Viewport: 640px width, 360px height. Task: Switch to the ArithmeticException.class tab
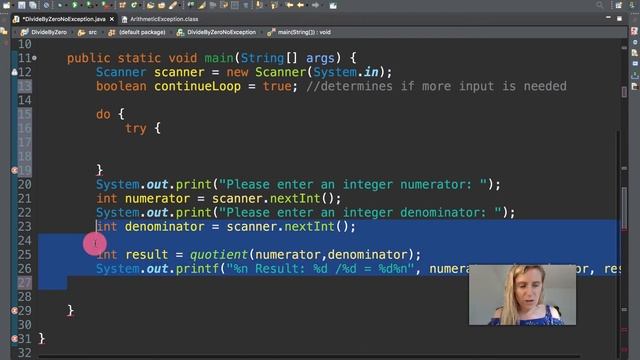pos(160,19)
